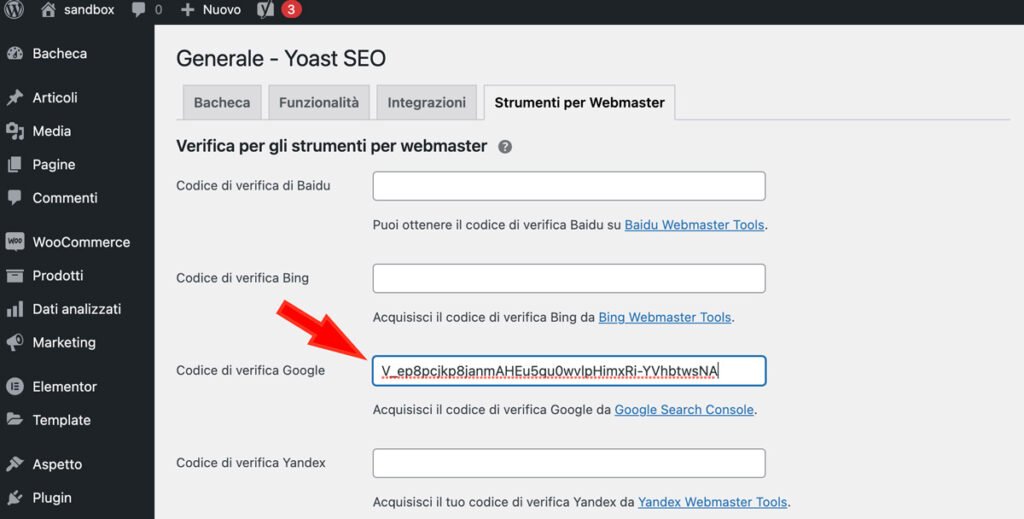
Task: Click the red 3 notifications badge
Action: pos(291,10)
